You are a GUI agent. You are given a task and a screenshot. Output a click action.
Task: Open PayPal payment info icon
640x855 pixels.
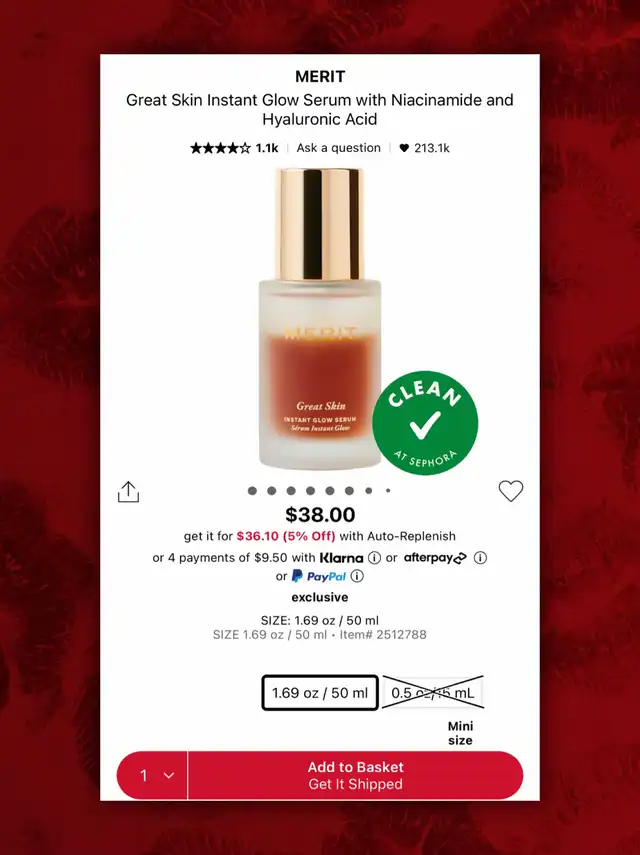click(357, 576)
